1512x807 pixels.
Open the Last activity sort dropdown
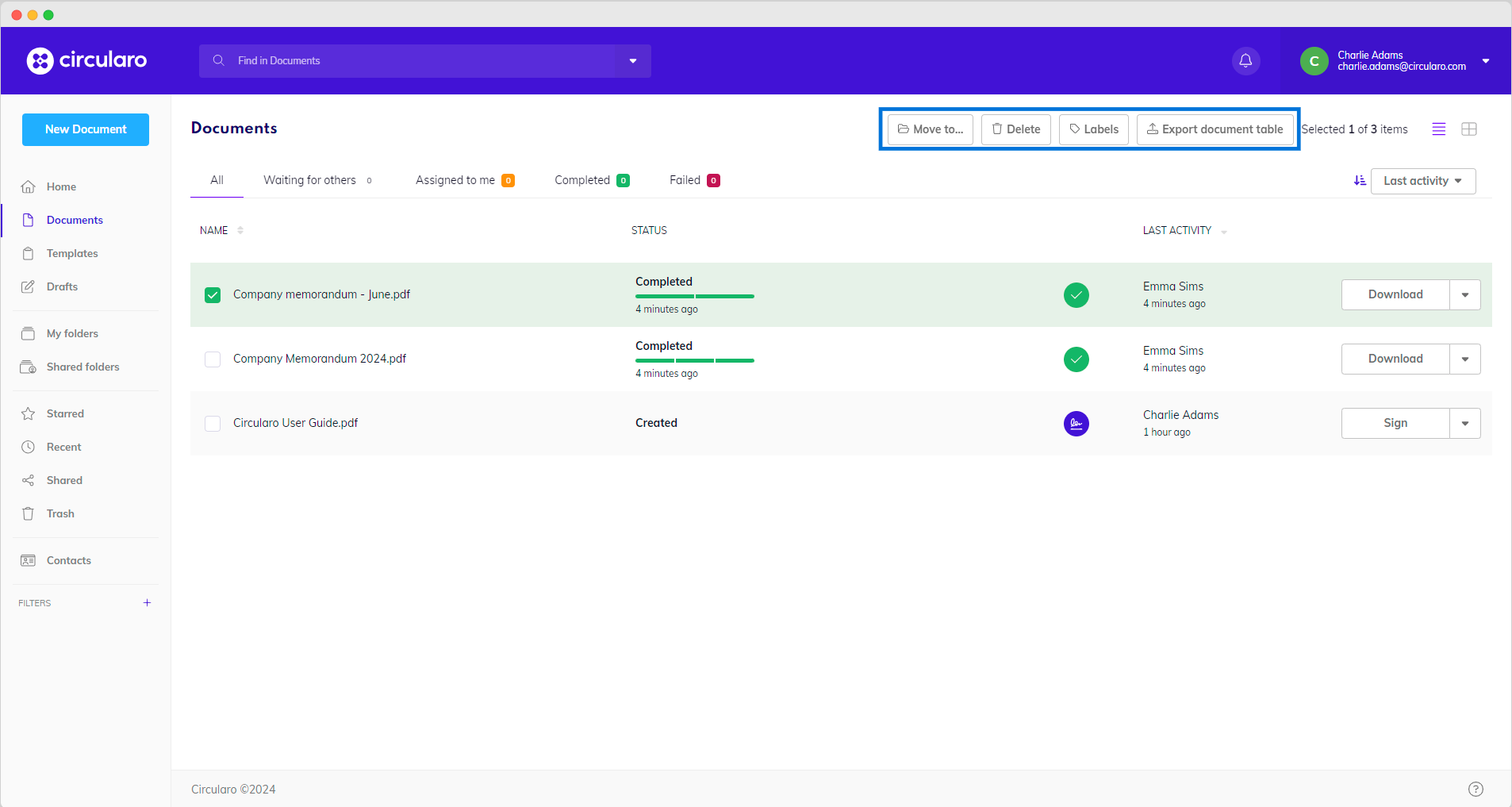[x=1422, y=181]
